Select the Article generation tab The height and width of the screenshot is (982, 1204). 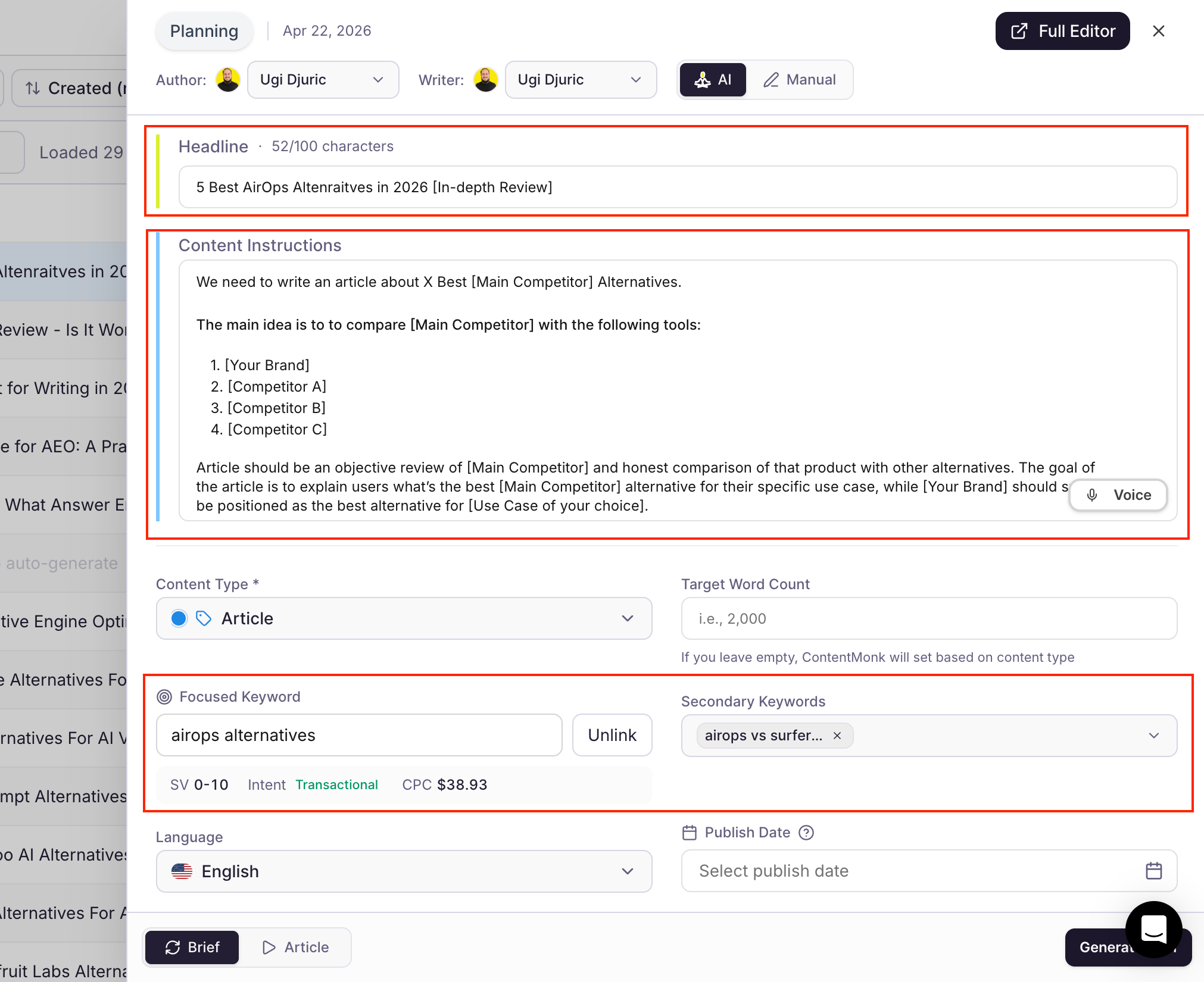(x=295, y=947)
